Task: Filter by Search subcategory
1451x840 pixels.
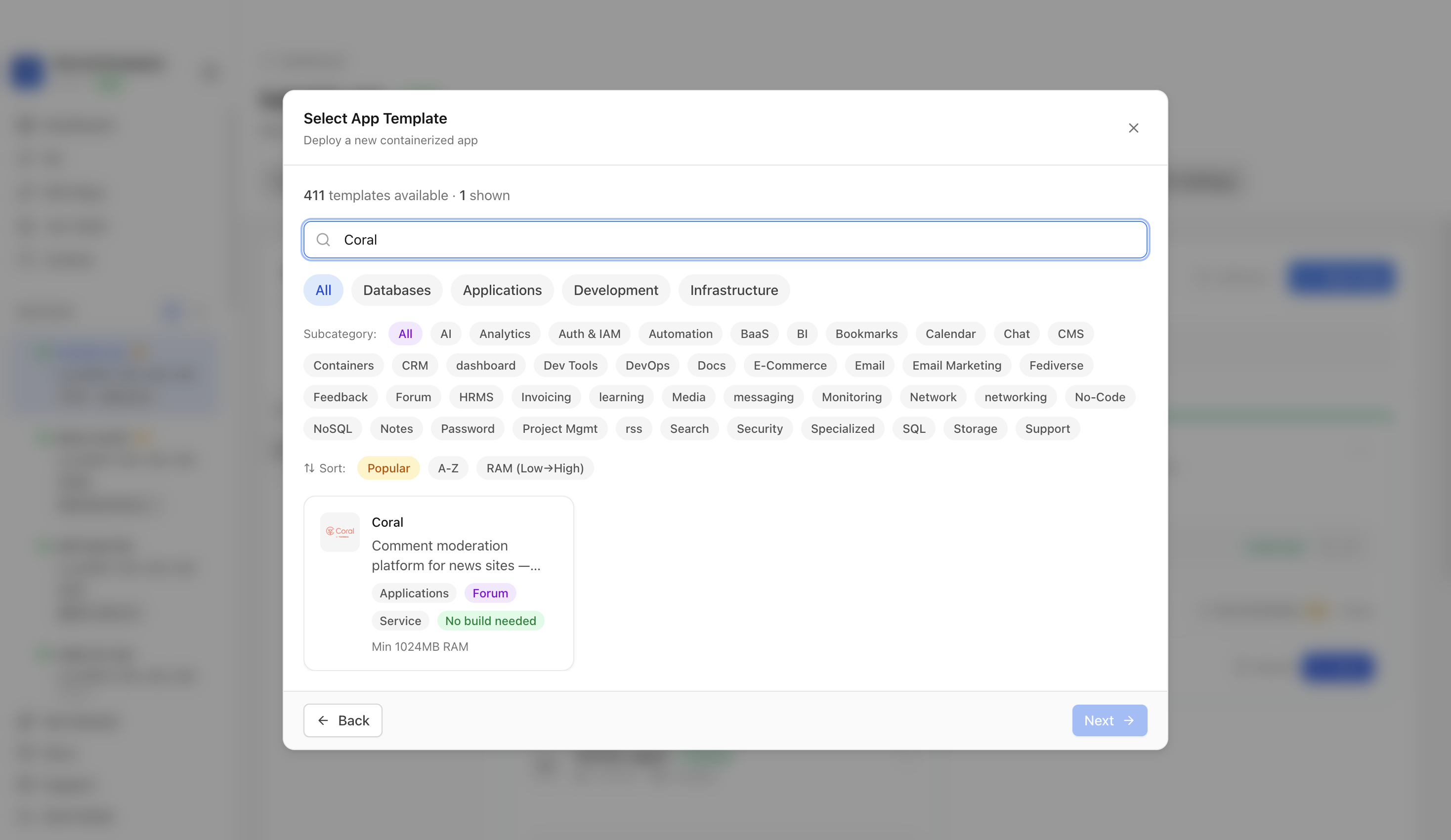Action: click(x=689, y=429)
